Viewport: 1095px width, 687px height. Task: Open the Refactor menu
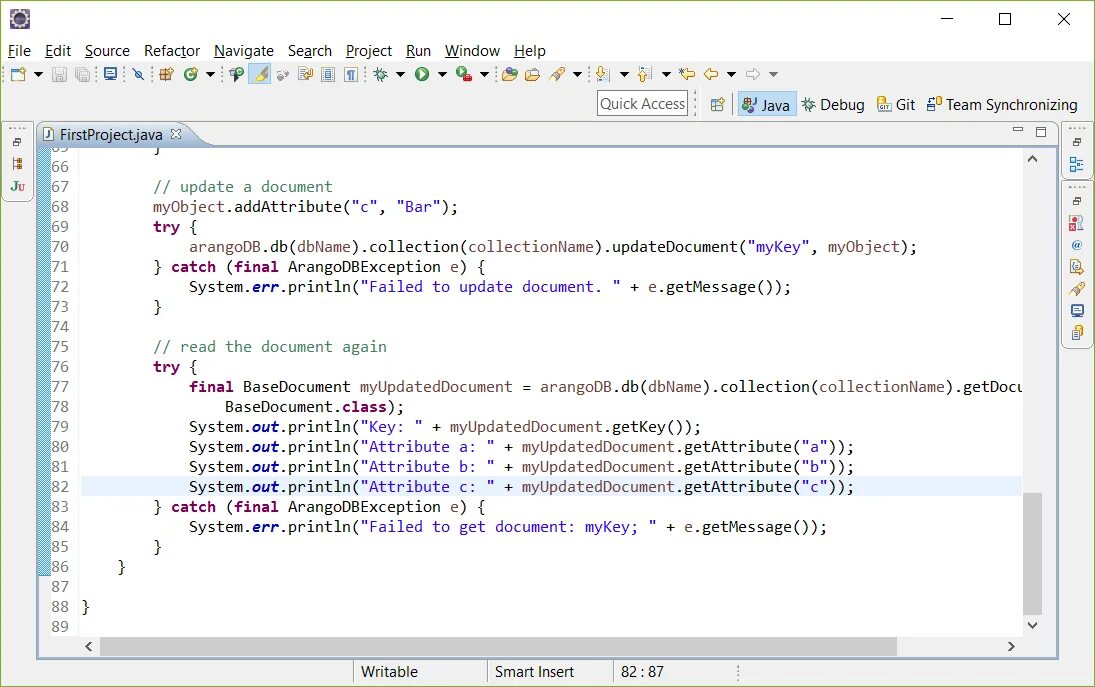tap(171, 51)
